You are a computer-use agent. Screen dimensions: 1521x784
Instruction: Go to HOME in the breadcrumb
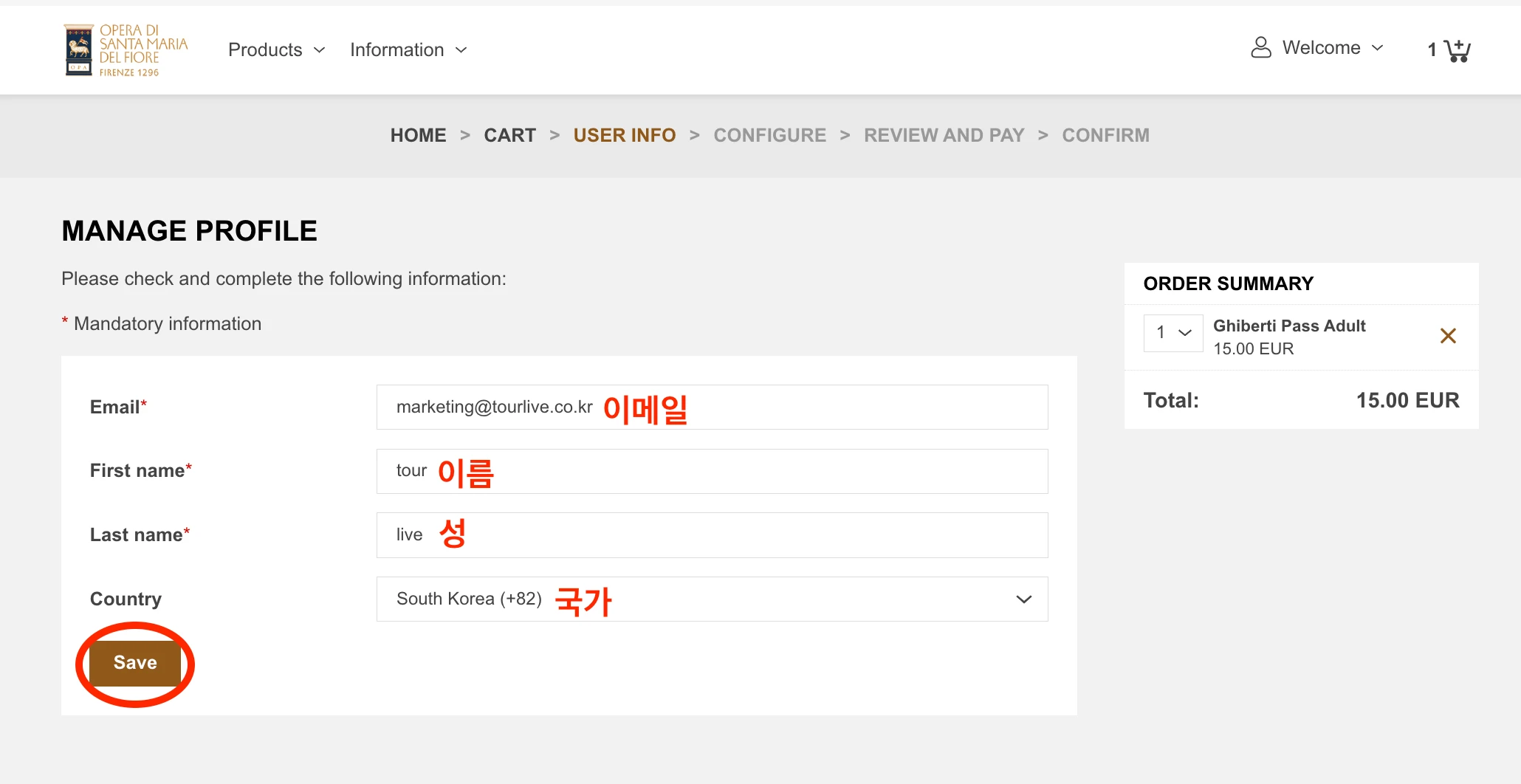pos(418,136)
